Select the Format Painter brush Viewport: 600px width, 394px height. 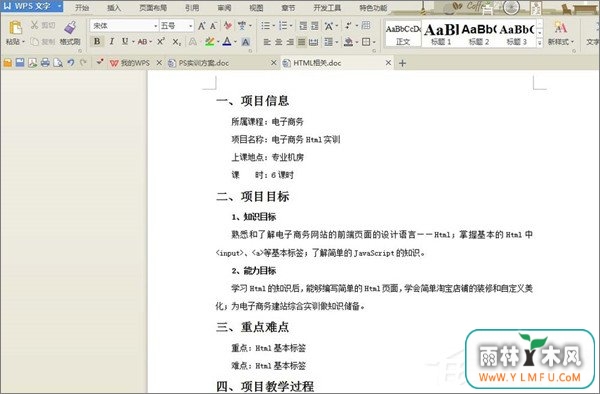(x=70, y=28)
